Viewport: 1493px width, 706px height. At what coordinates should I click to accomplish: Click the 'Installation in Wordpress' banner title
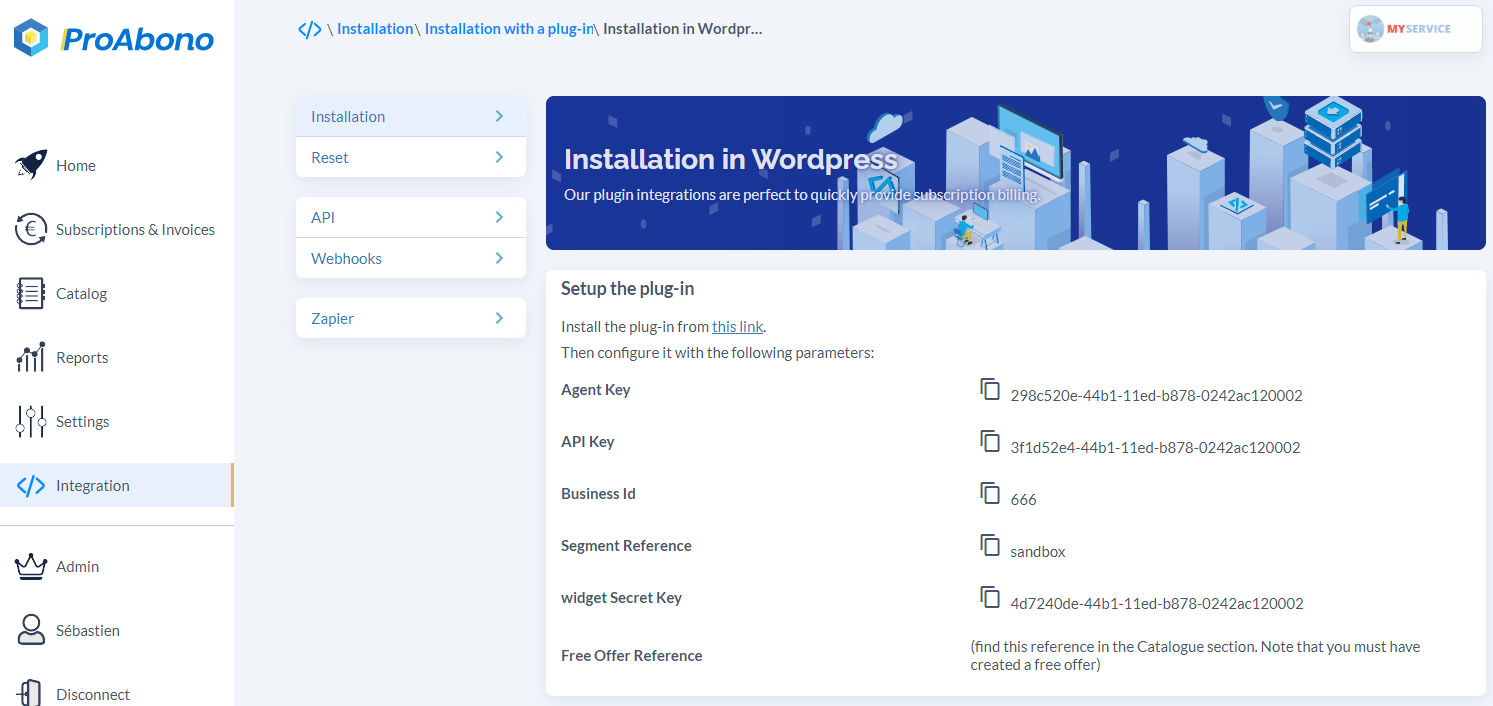point(731,159)
